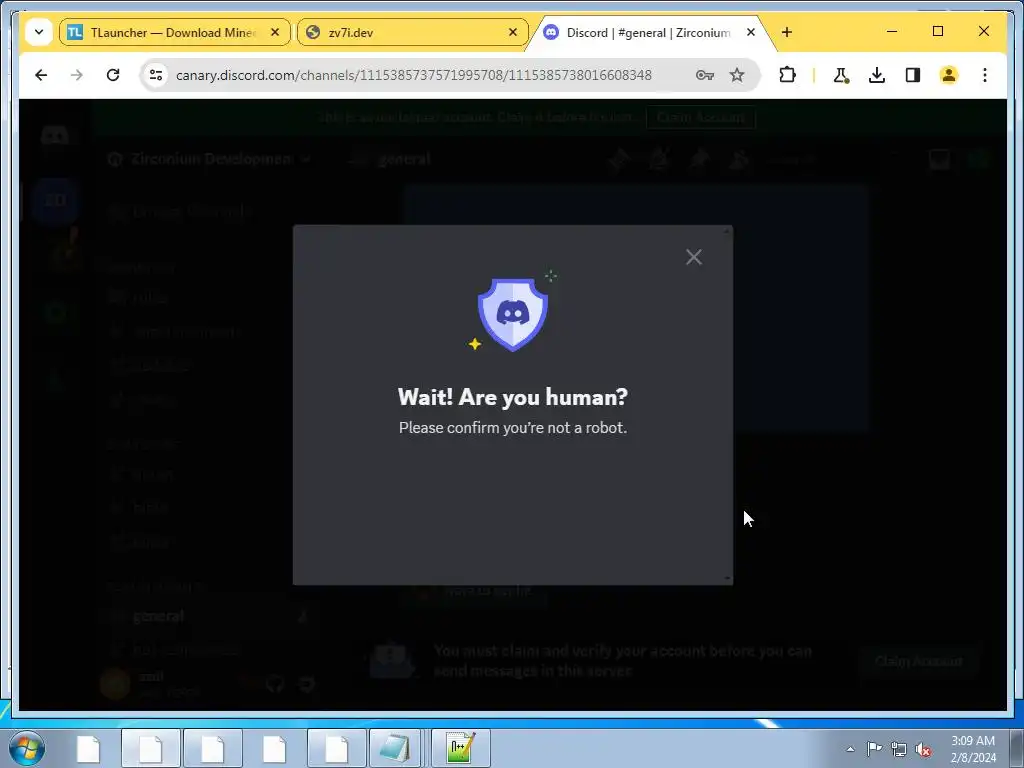Viewport: 1024px width, 768px height.
Task: Open saved passwords key icon
Action: [x=705, y=75]
